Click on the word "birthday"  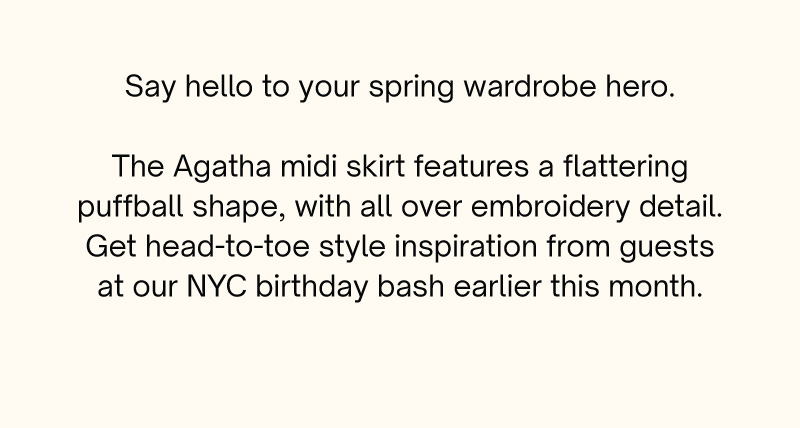311,288
